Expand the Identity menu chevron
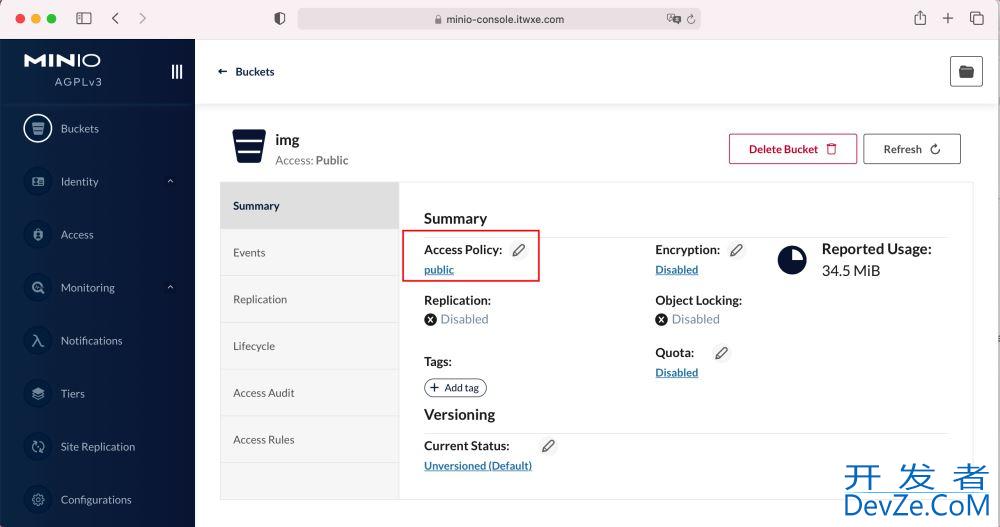Viewport: 1000px width, 527px height. [x=170, y=181]
